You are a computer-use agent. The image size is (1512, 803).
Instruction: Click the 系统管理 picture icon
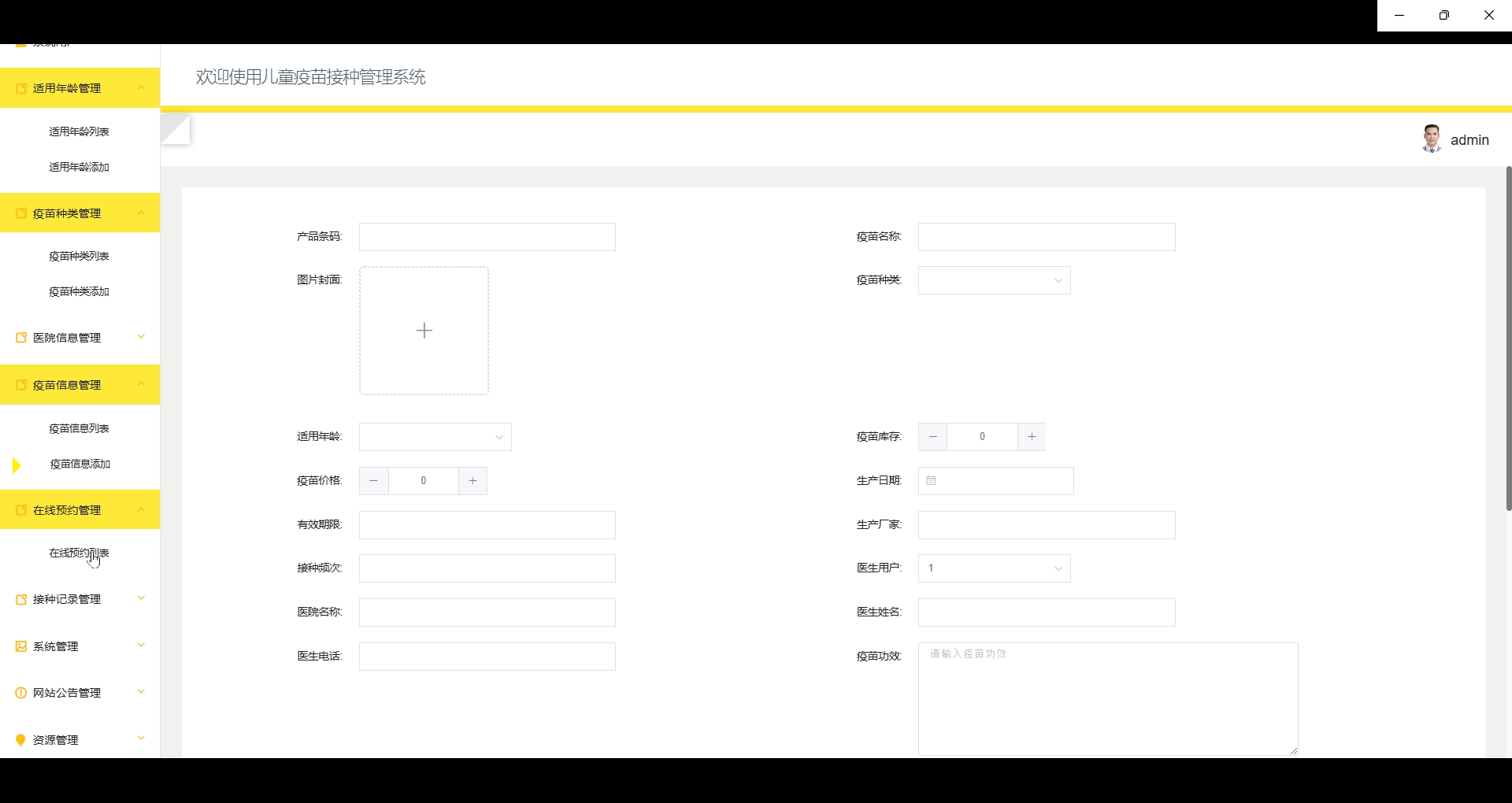coord(21,646)
